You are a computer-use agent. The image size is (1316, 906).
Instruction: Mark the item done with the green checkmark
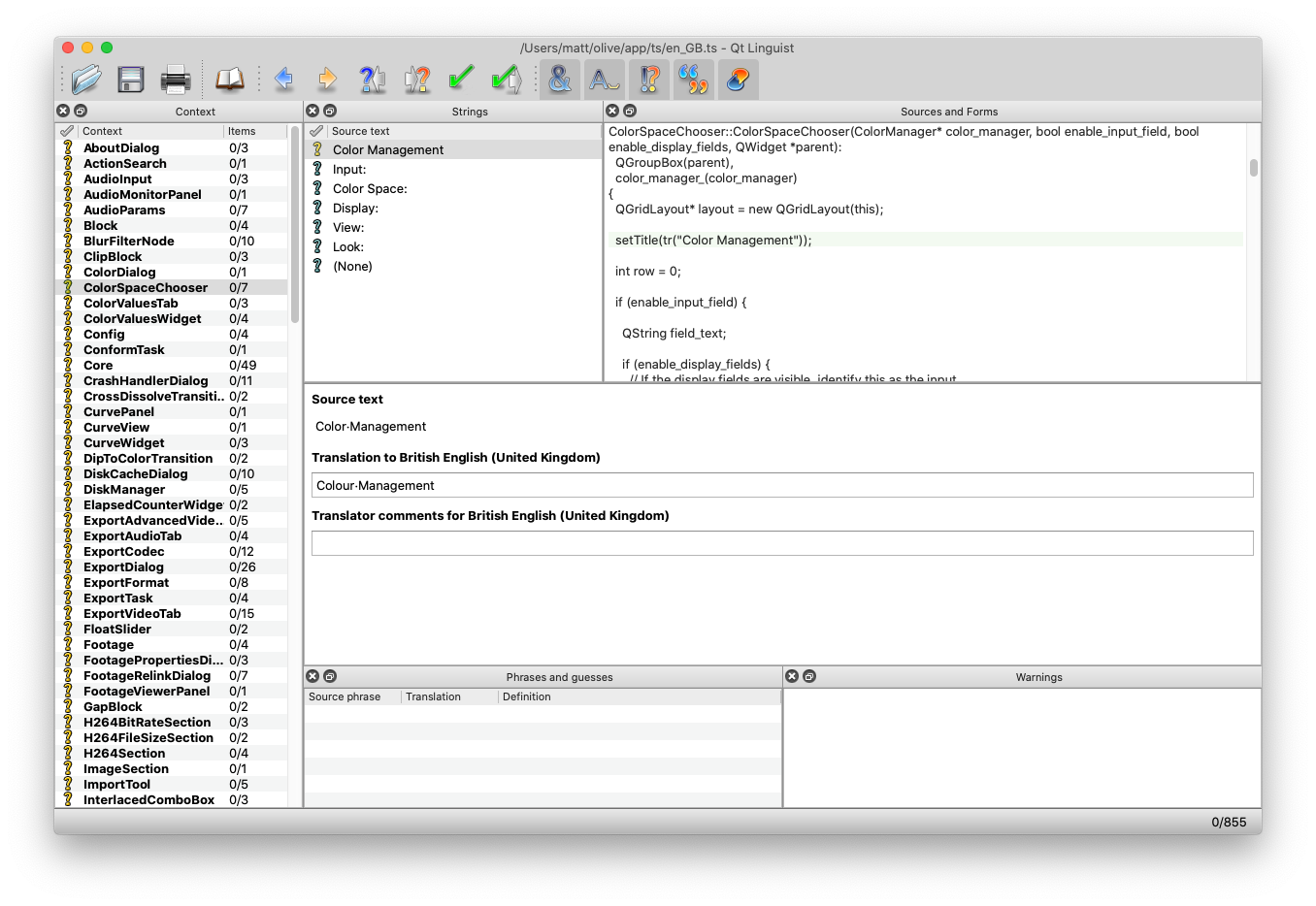pyautogui.click(x=462, y=79)
